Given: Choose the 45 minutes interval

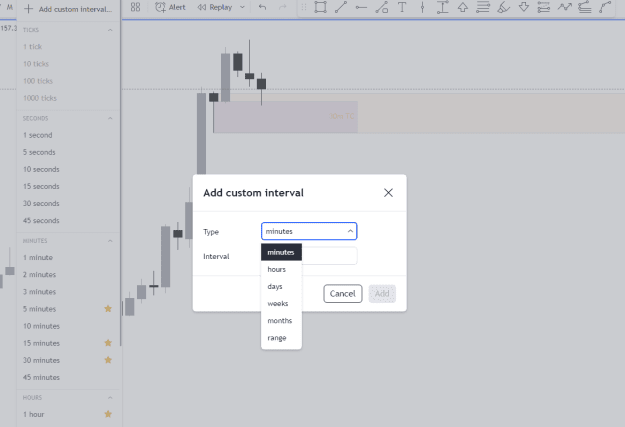Looking at the screenshot, I should coord(68,378).
